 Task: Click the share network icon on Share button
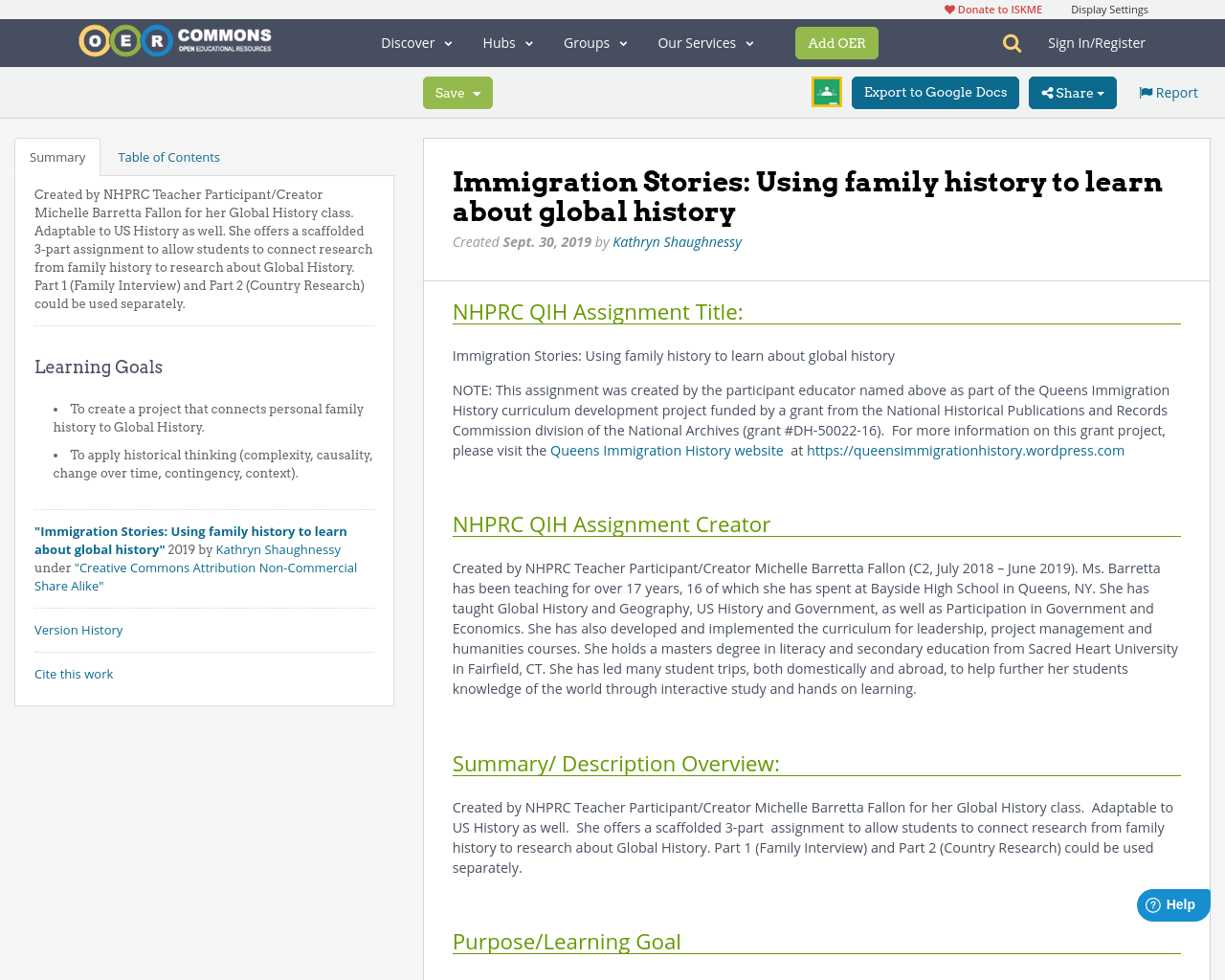(1048, 91)
